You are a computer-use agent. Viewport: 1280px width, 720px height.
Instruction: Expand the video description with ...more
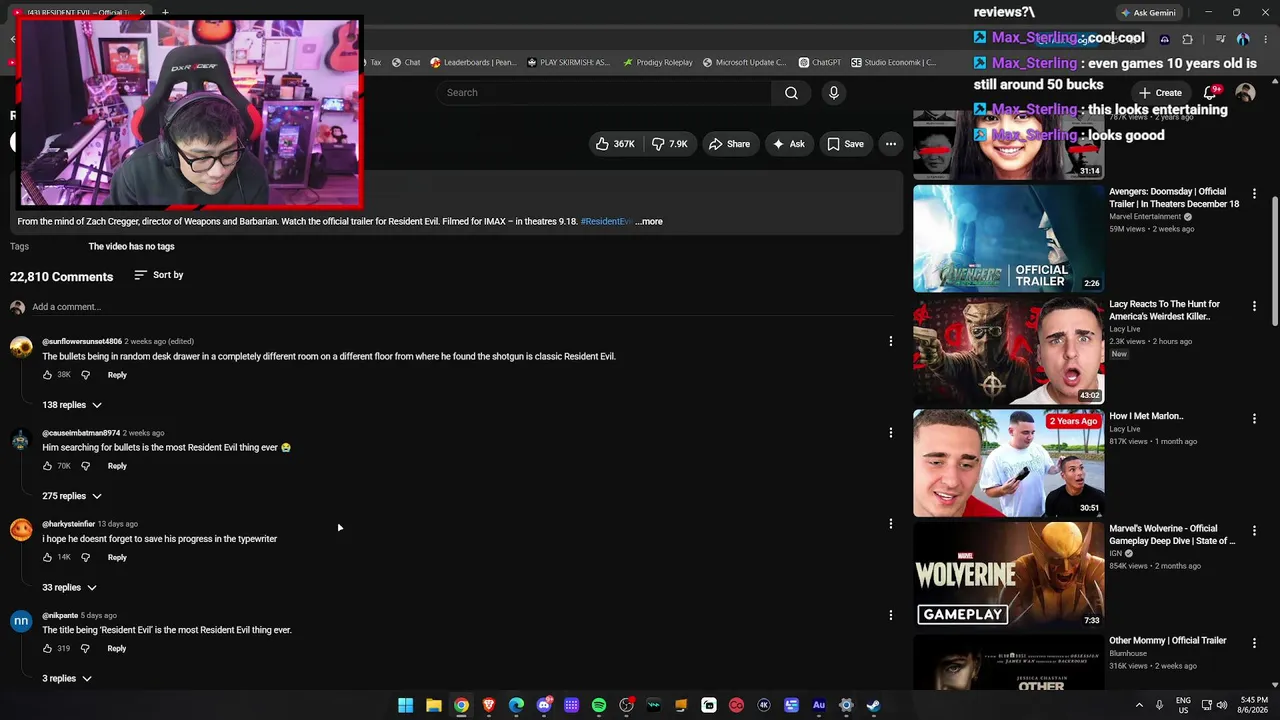[x=649, y=222]
